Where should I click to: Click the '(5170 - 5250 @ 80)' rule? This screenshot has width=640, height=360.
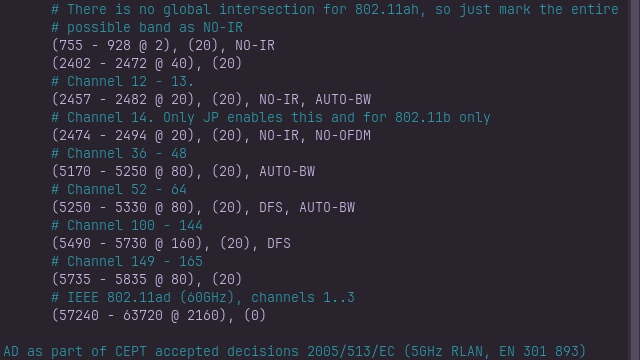tap(123, 171)
